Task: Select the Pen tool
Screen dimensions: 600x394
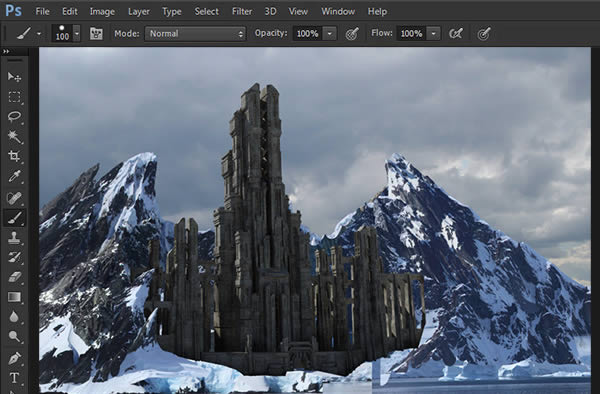Action: [x=15, y=358]
